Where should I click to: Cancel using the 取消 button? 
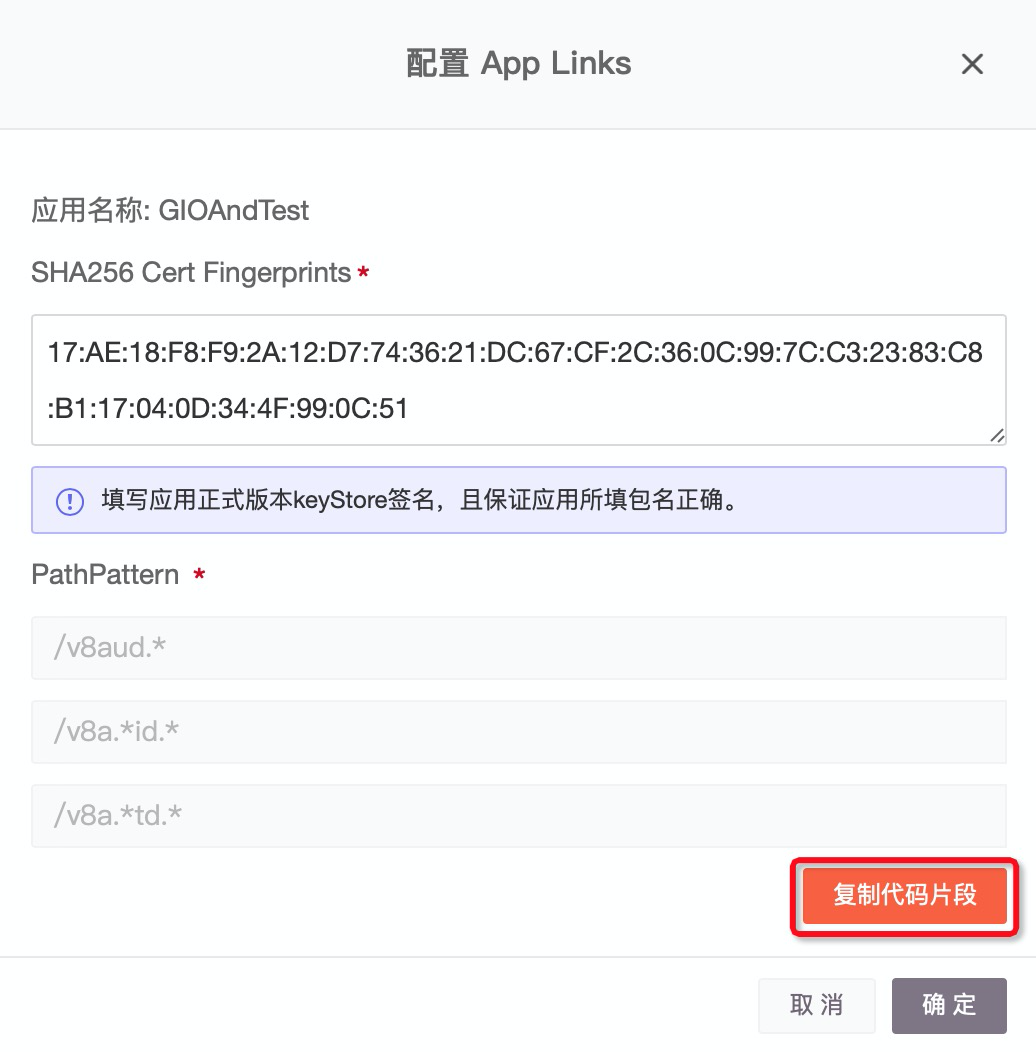(x=817, y=1005)
